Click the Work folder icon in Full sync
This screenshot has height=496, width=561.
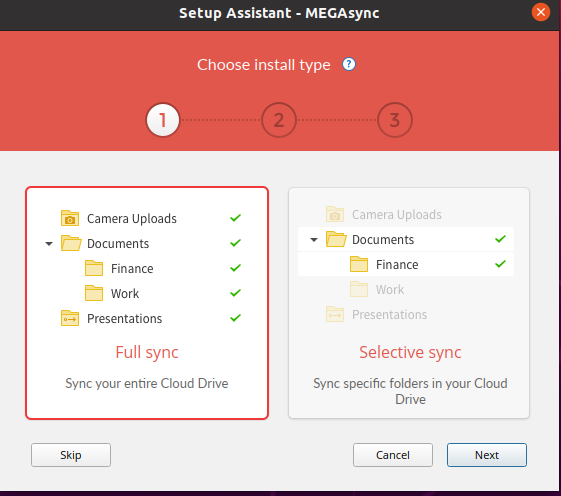coord(94,293)
